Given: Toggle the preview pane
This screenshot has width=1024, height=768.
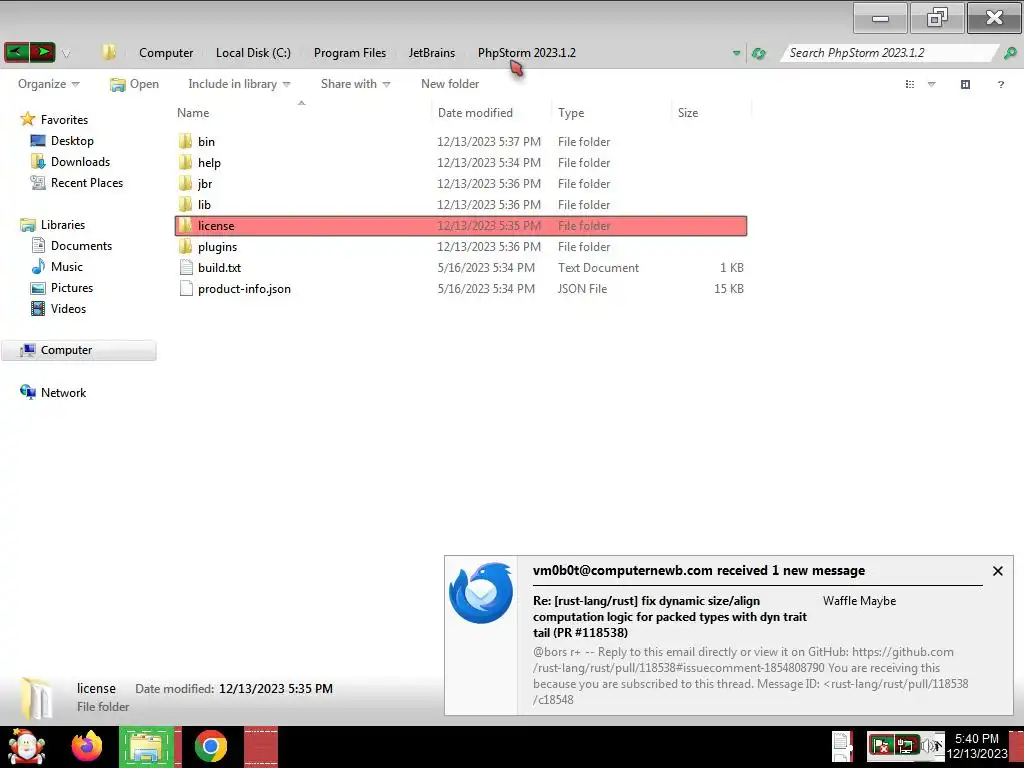Looking at the screenshot, I should (x=965, y=84).
